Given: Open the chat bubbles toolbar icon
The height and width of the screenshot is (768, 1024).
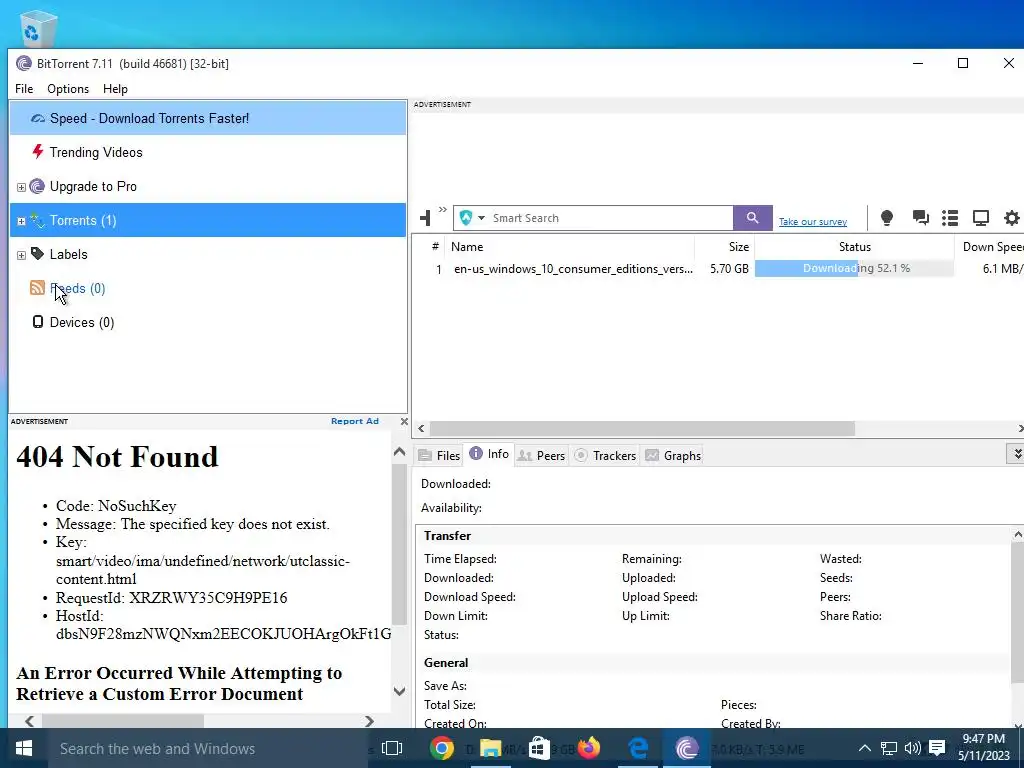Looking at the screenshot, I should click(920, 217).
